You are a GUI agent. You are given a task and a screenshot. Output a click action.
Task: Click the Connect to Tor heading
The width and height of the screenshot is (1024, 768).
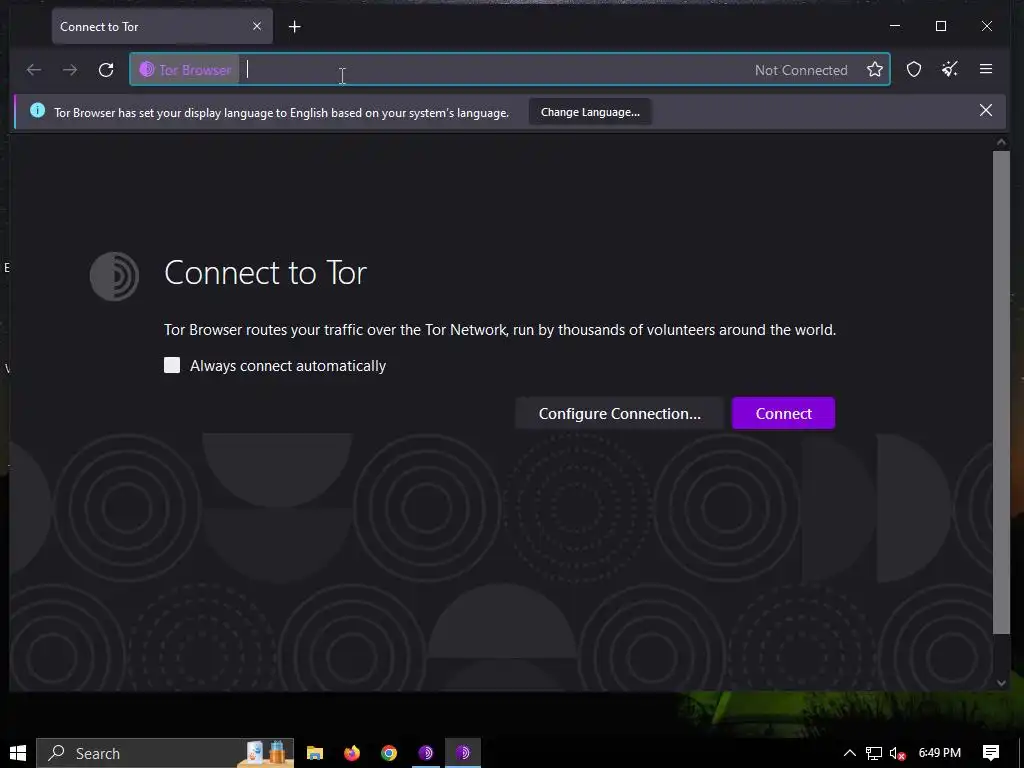pos(265,272)
